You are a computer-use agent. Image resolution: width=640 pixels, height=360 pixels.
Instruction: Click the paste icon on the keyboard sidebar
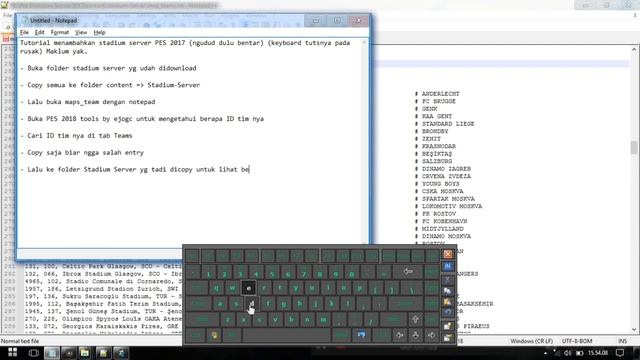click(448, 302)
